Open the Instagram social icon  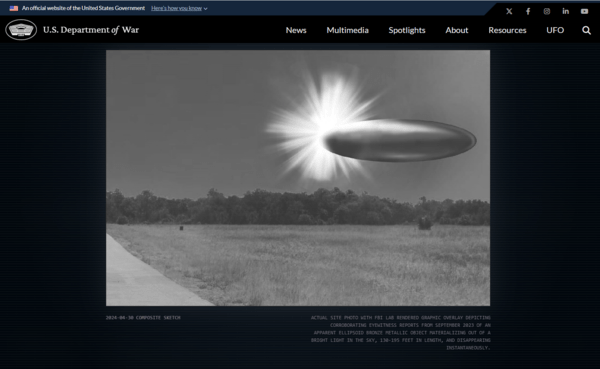[x=547, y=11]
